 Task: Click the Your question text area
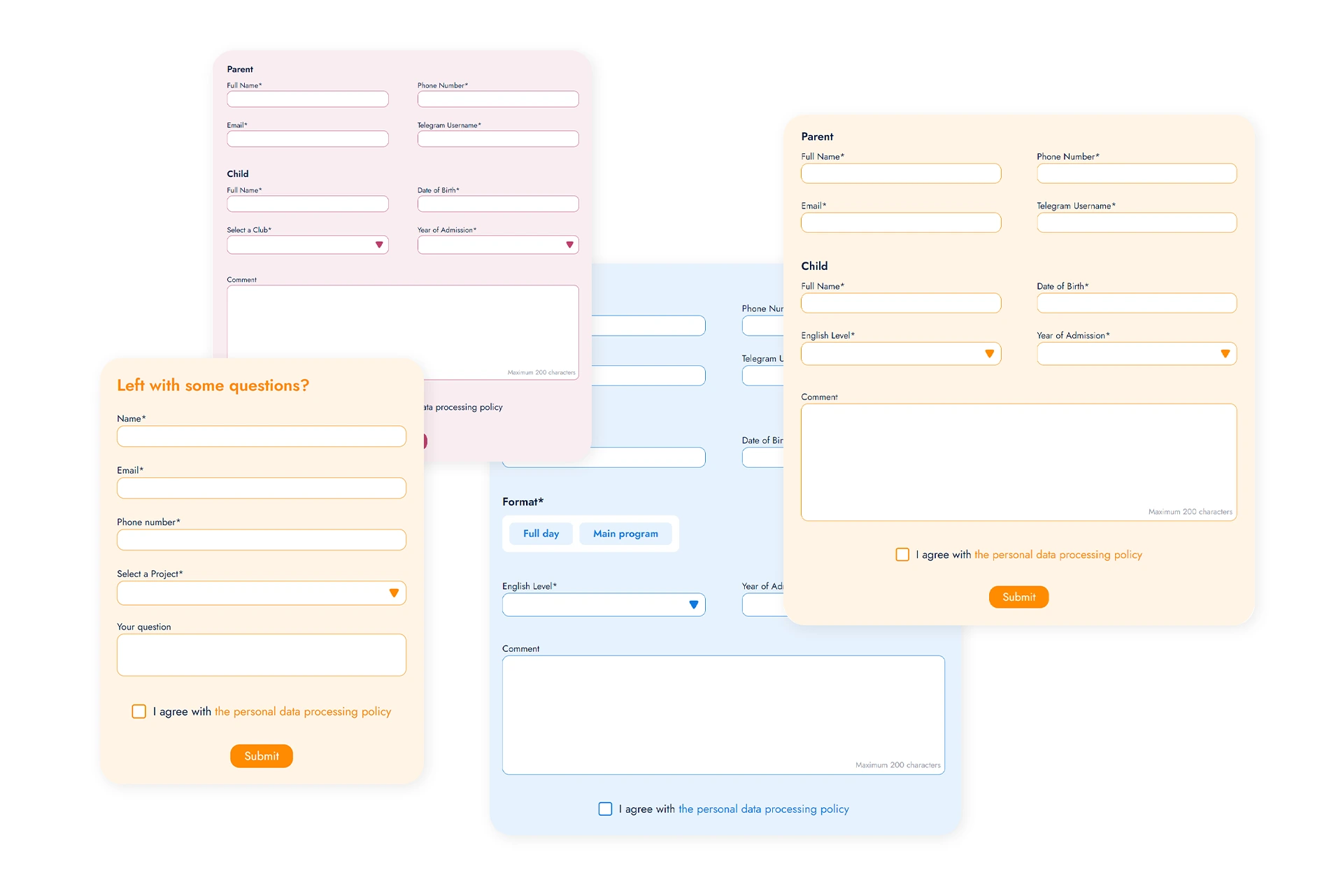pyautogui.click(x=261, y=655)
